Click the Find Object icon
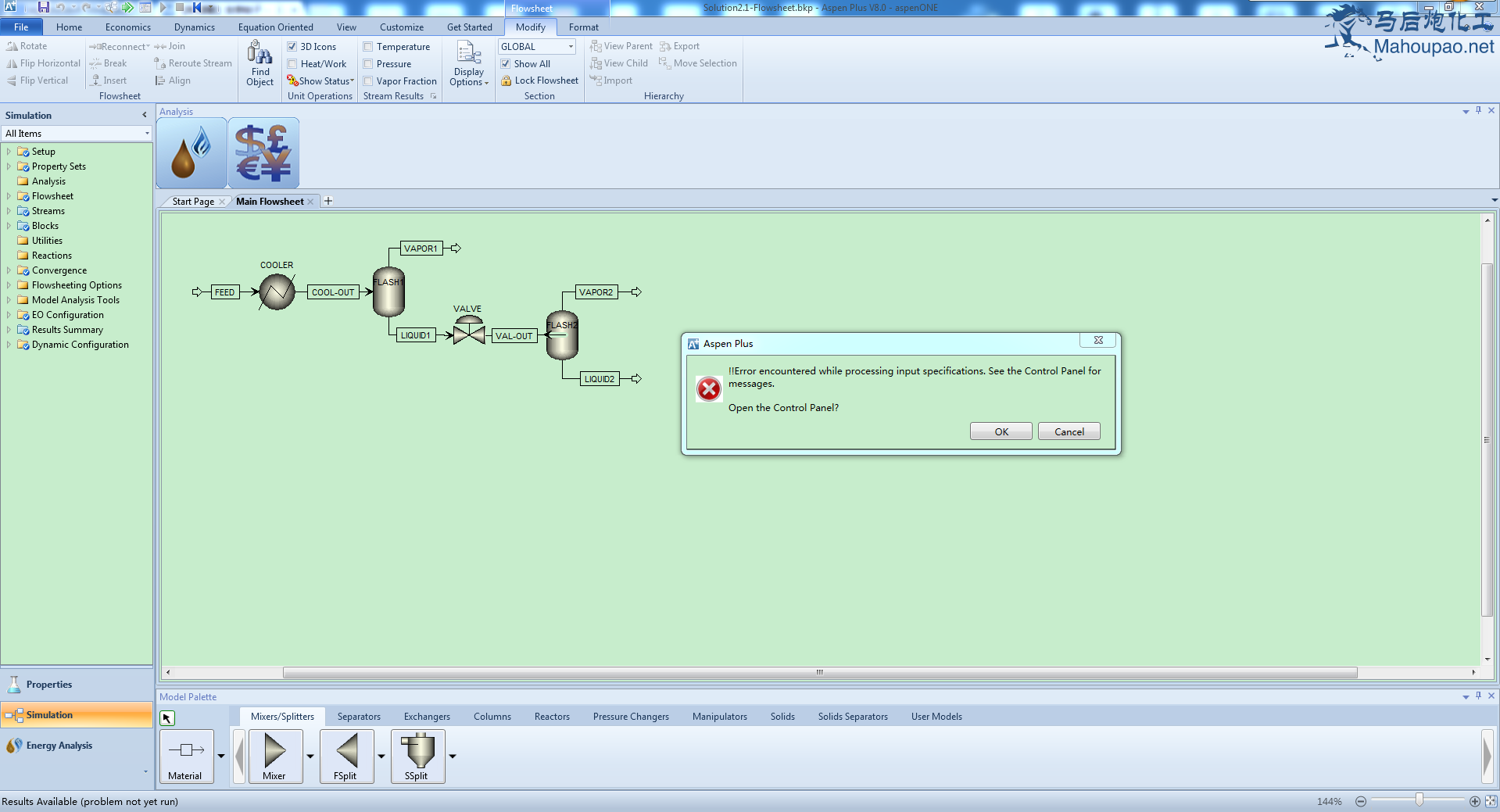Image resolution: width=1500 pixels, height=812 pixels. click(x=260, y=53)
